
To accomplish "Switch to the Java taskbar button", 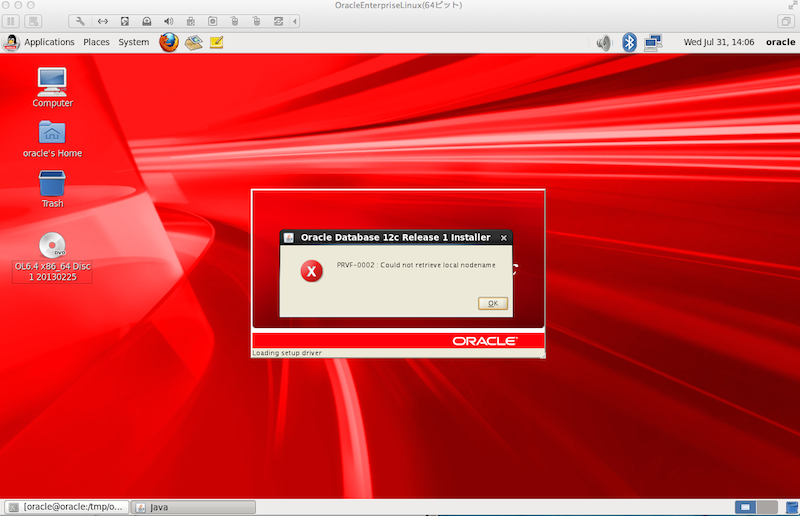I will pyautogui.click(x=194, y=507).
